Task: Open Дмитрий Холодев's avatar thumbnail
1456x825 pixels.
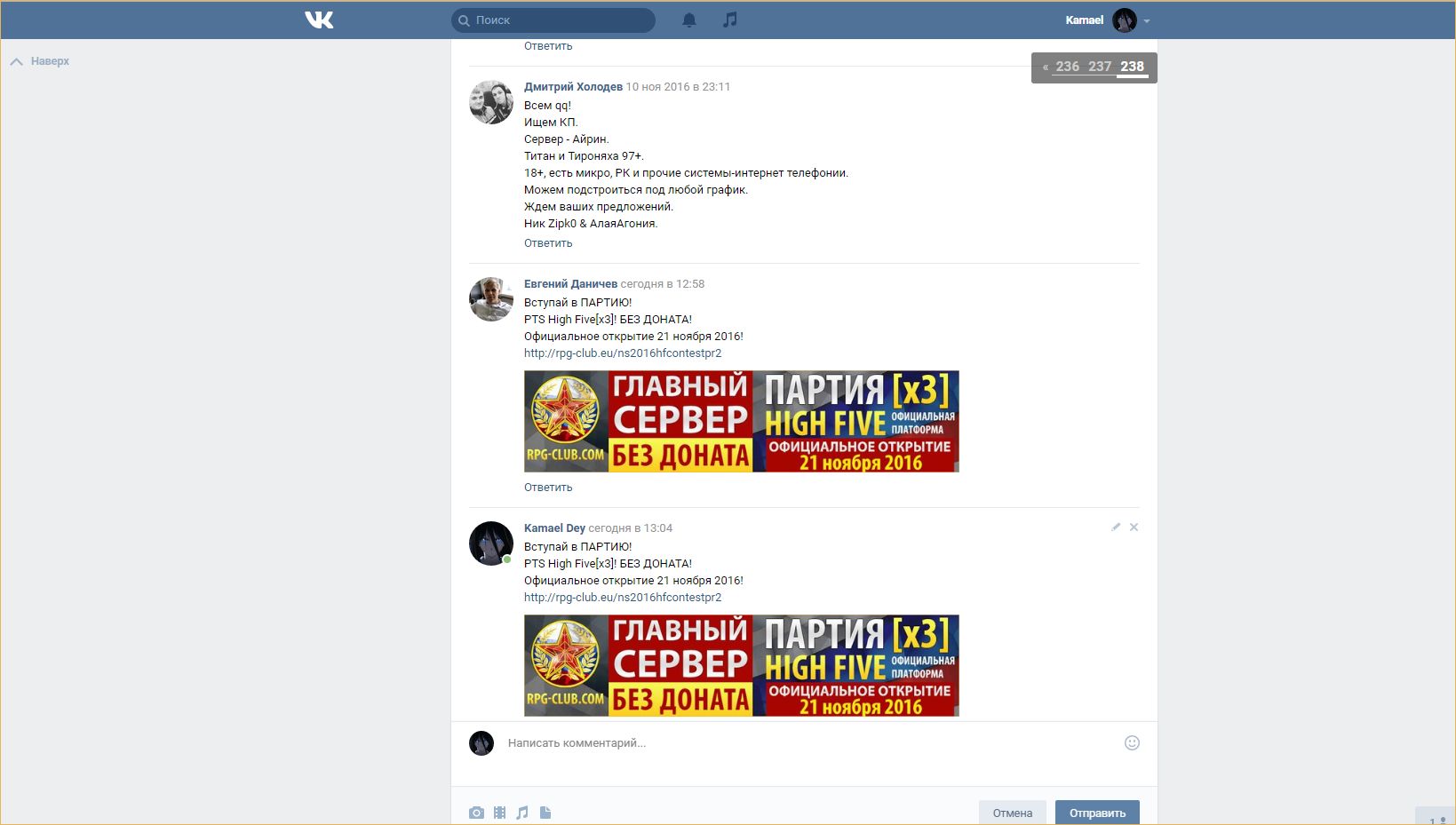Action: pos(491,102)
